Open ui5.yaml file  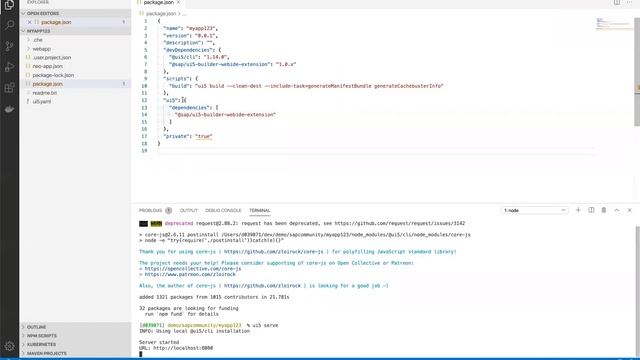click(42, 102)
